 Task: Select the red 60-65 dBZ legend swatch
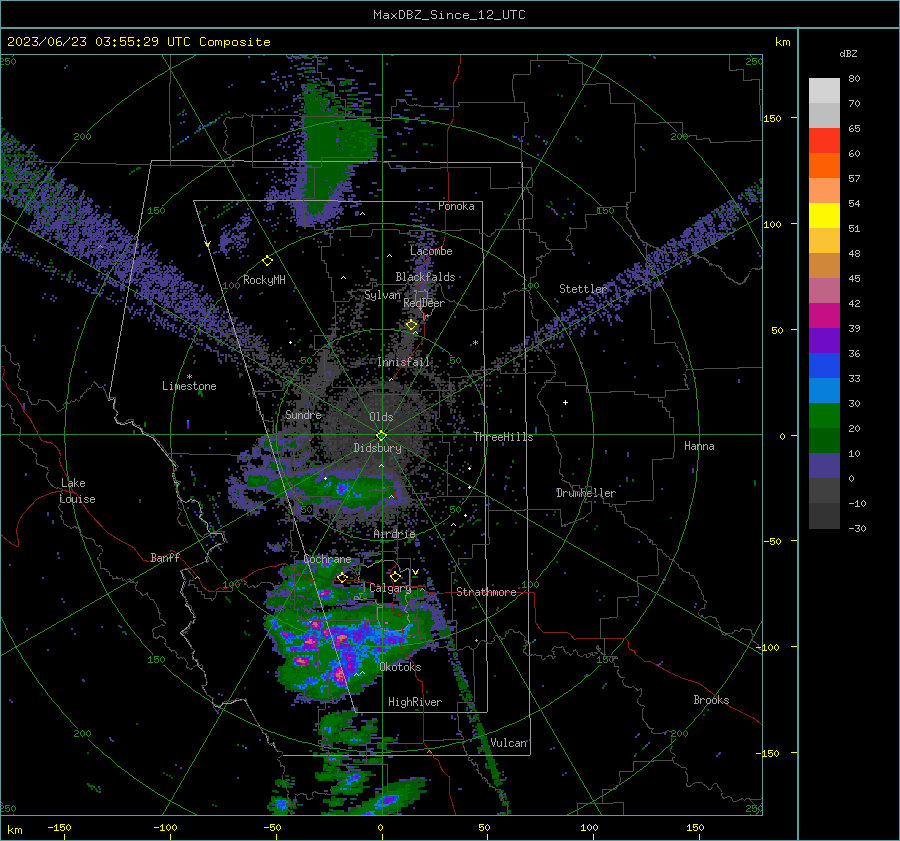click(824, 141)
